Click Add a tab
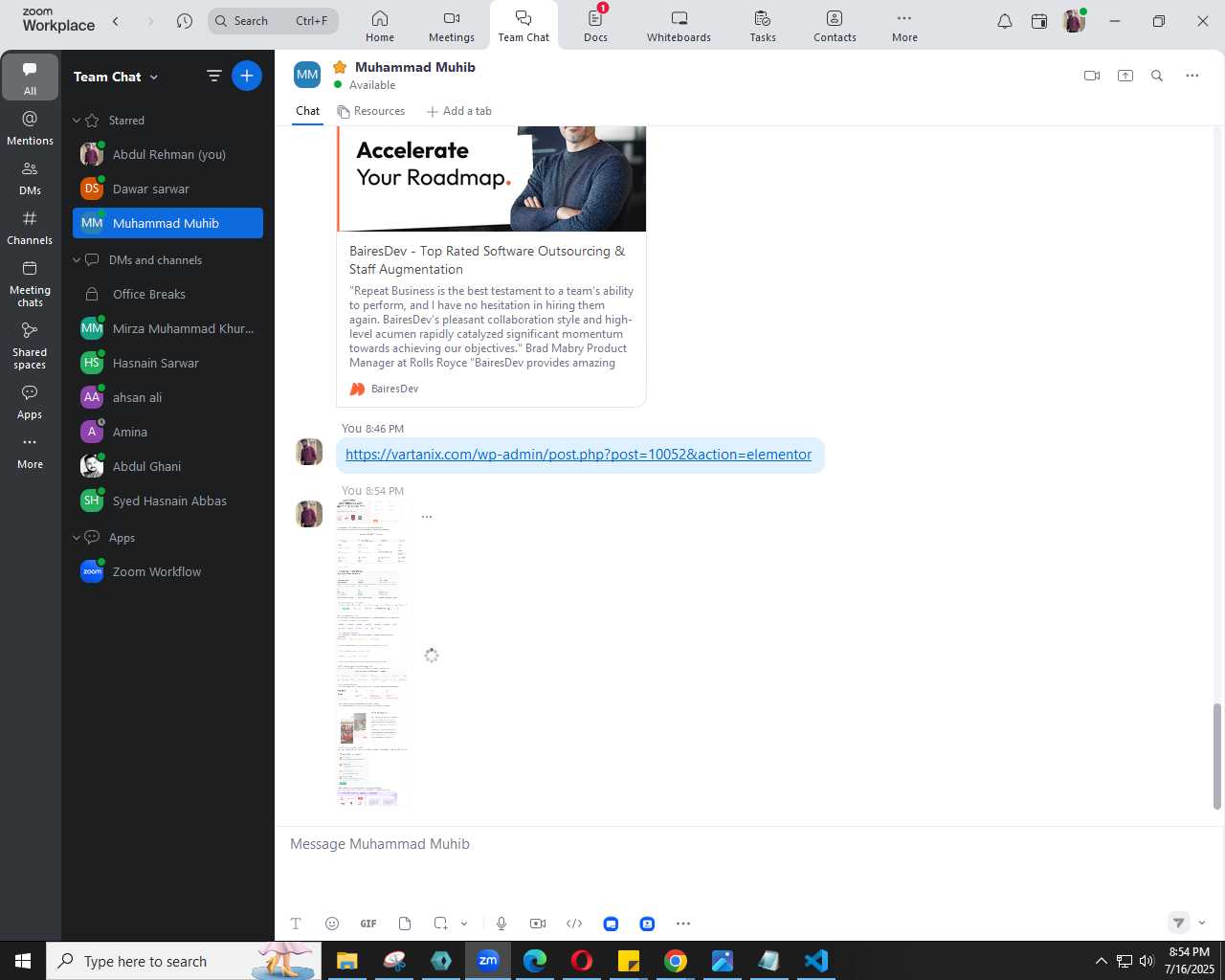 pos(459,111)
